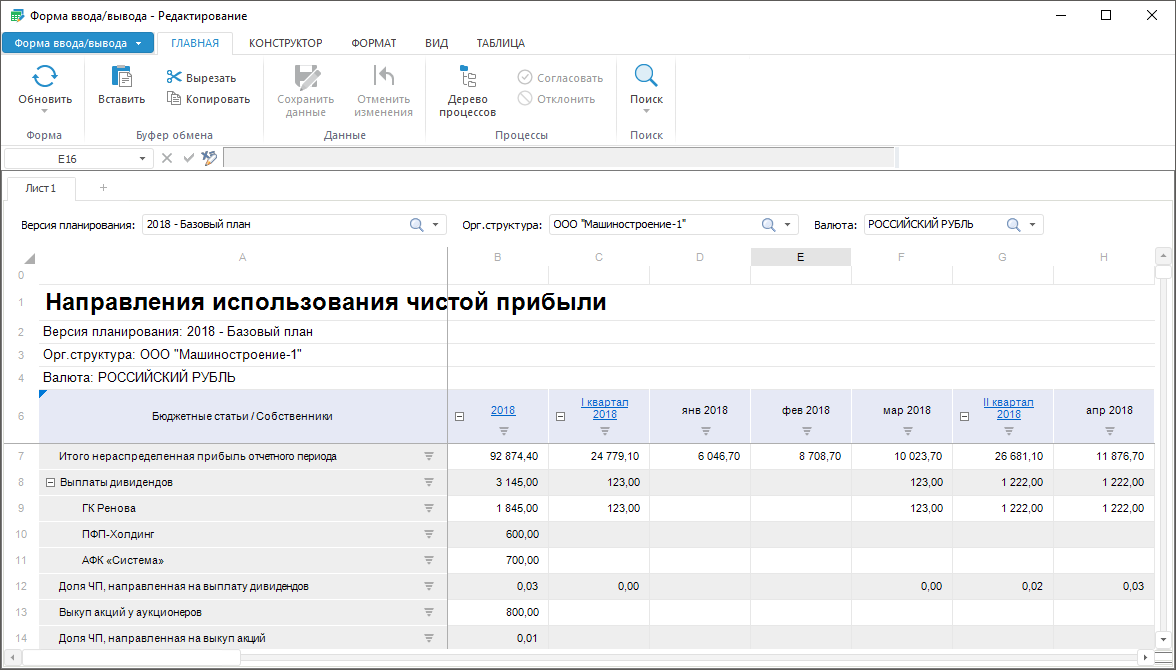
Task: Collapse the 2018 year column group
Action: pyautogui.click(x=459, y=417)
